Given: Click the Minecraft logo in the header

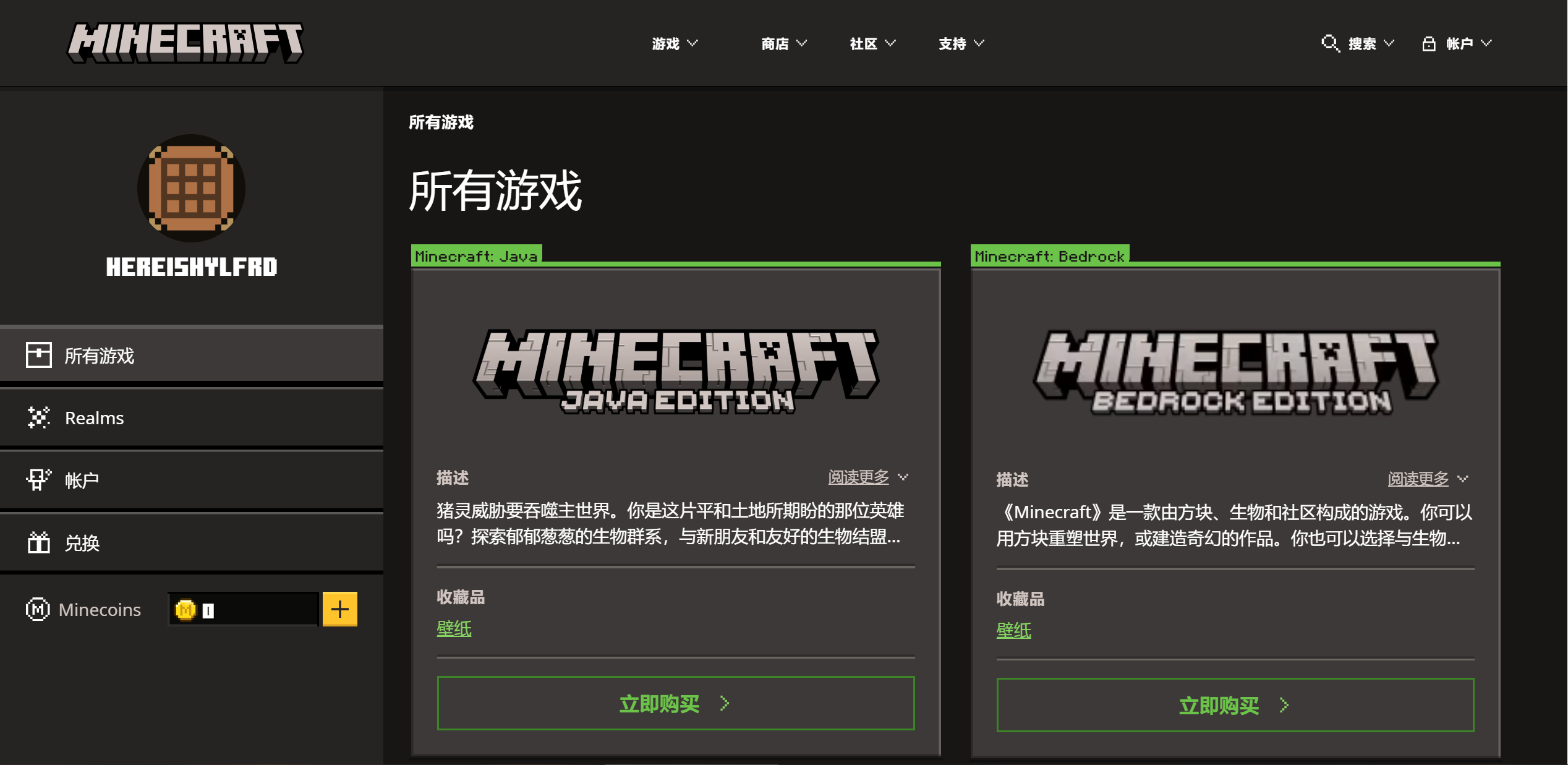Looking at the screenshot, I should click(185, 43).
